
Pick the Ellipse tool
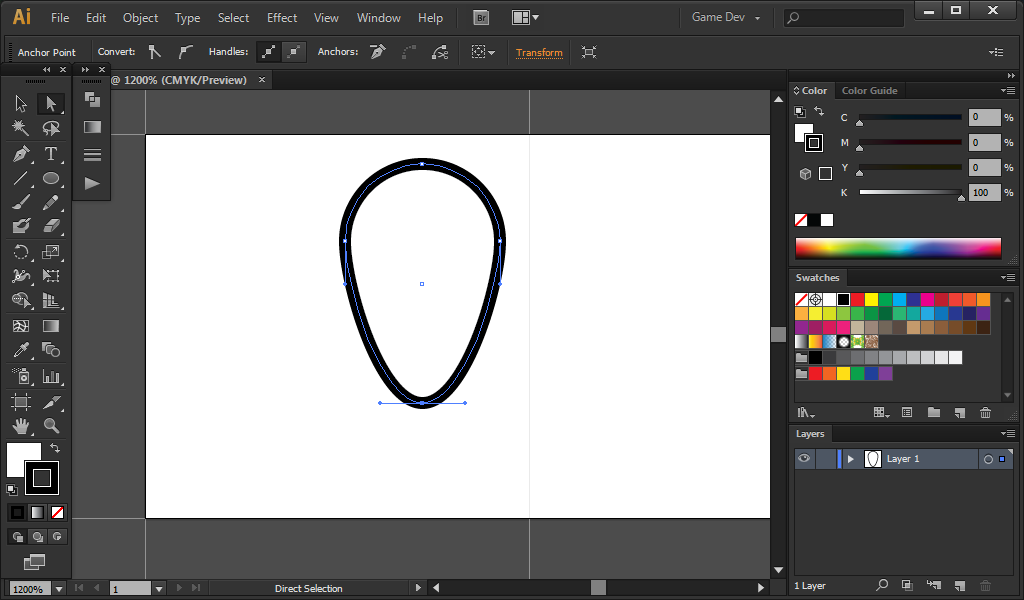tap(51, 178)
